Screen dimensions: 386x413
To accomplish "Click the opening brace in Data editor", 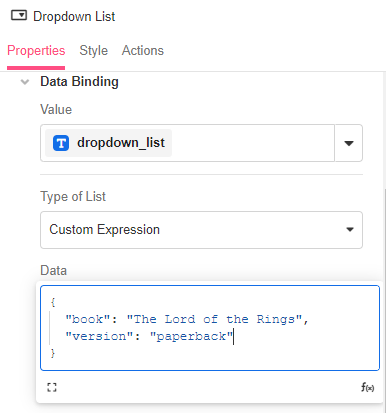I will pos(52,303).
